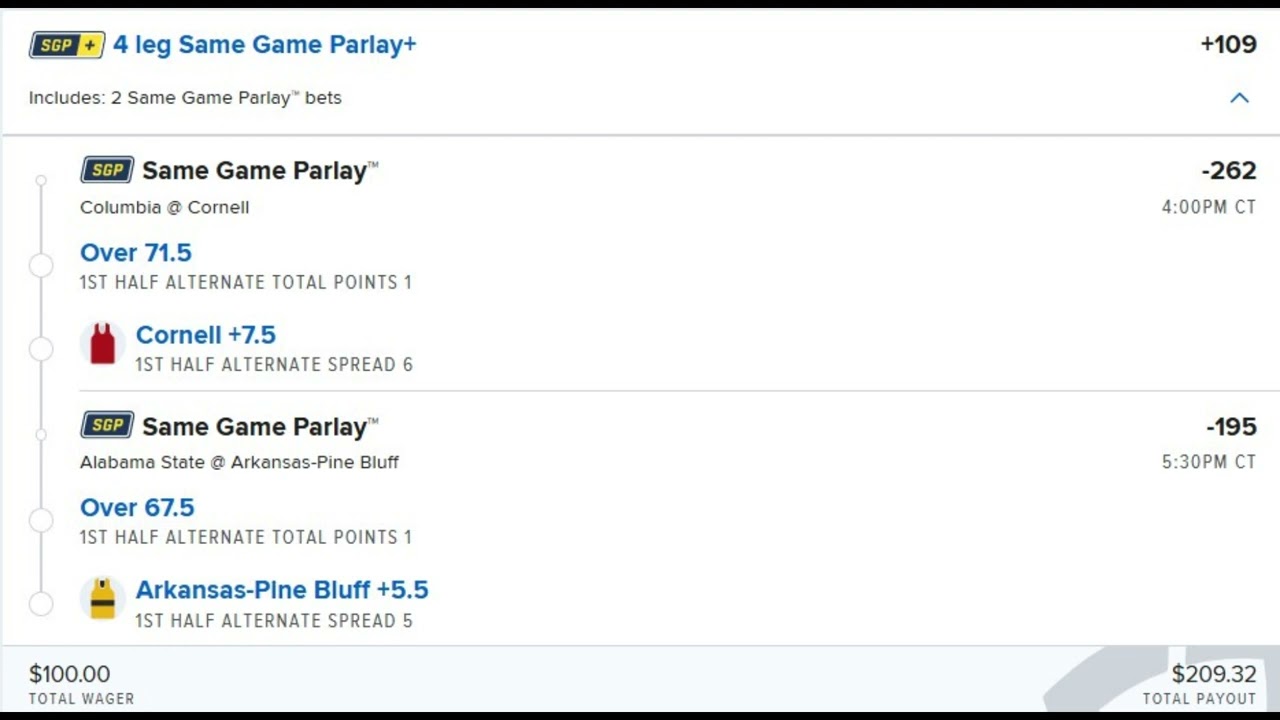Collapse the 4 leg parlay chevron
1280x720 pixels.
(1239, 98)
